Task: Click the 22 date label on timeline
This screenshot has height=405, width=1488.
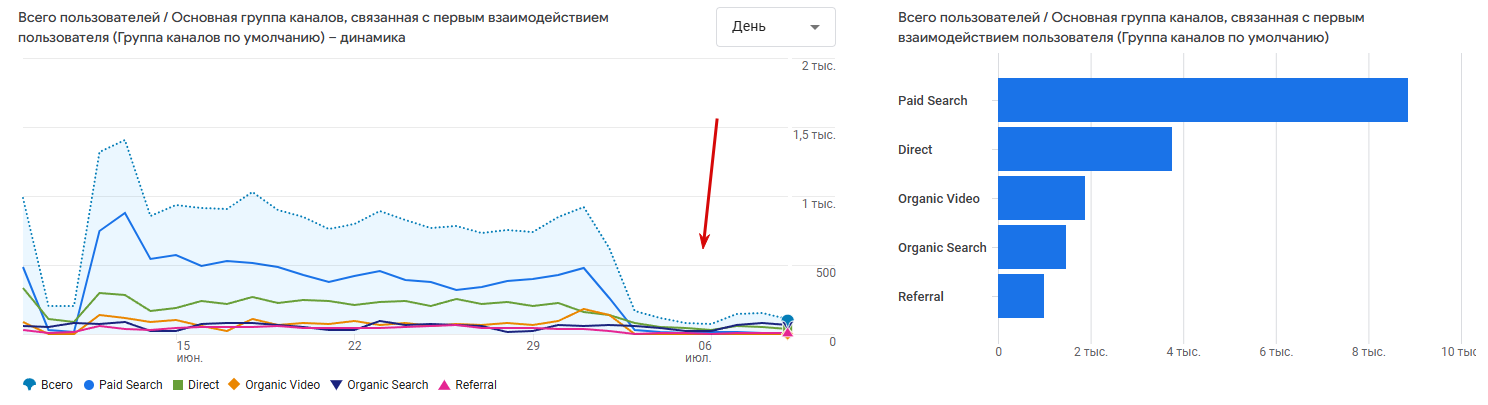Action: point(354,346)
